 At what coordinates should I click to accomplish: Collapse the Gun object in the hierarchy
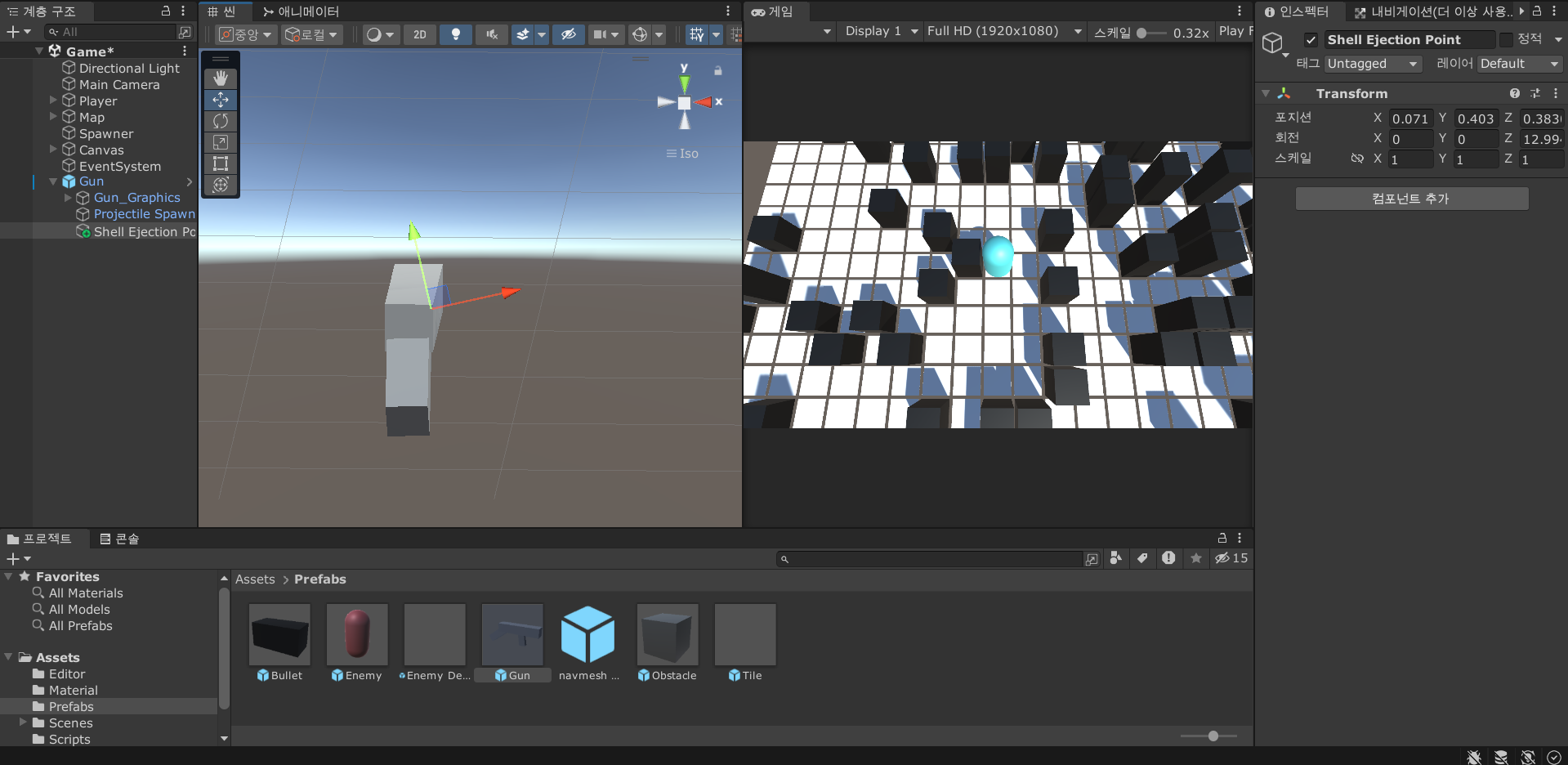53,181
